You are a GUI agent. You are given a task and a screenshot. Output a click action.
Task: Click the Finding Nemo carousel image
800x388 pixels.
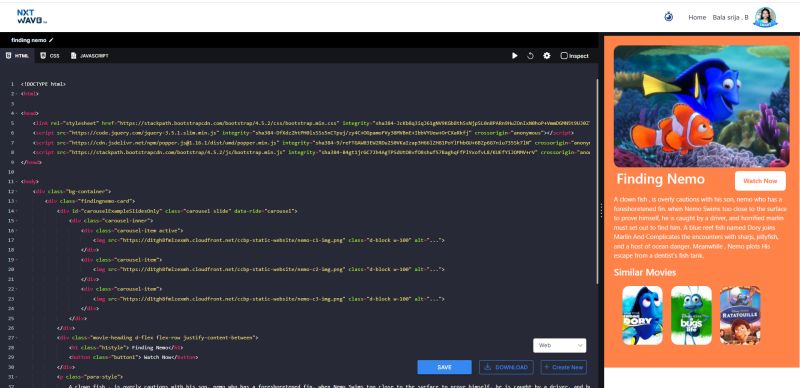(x=702, y=106)
